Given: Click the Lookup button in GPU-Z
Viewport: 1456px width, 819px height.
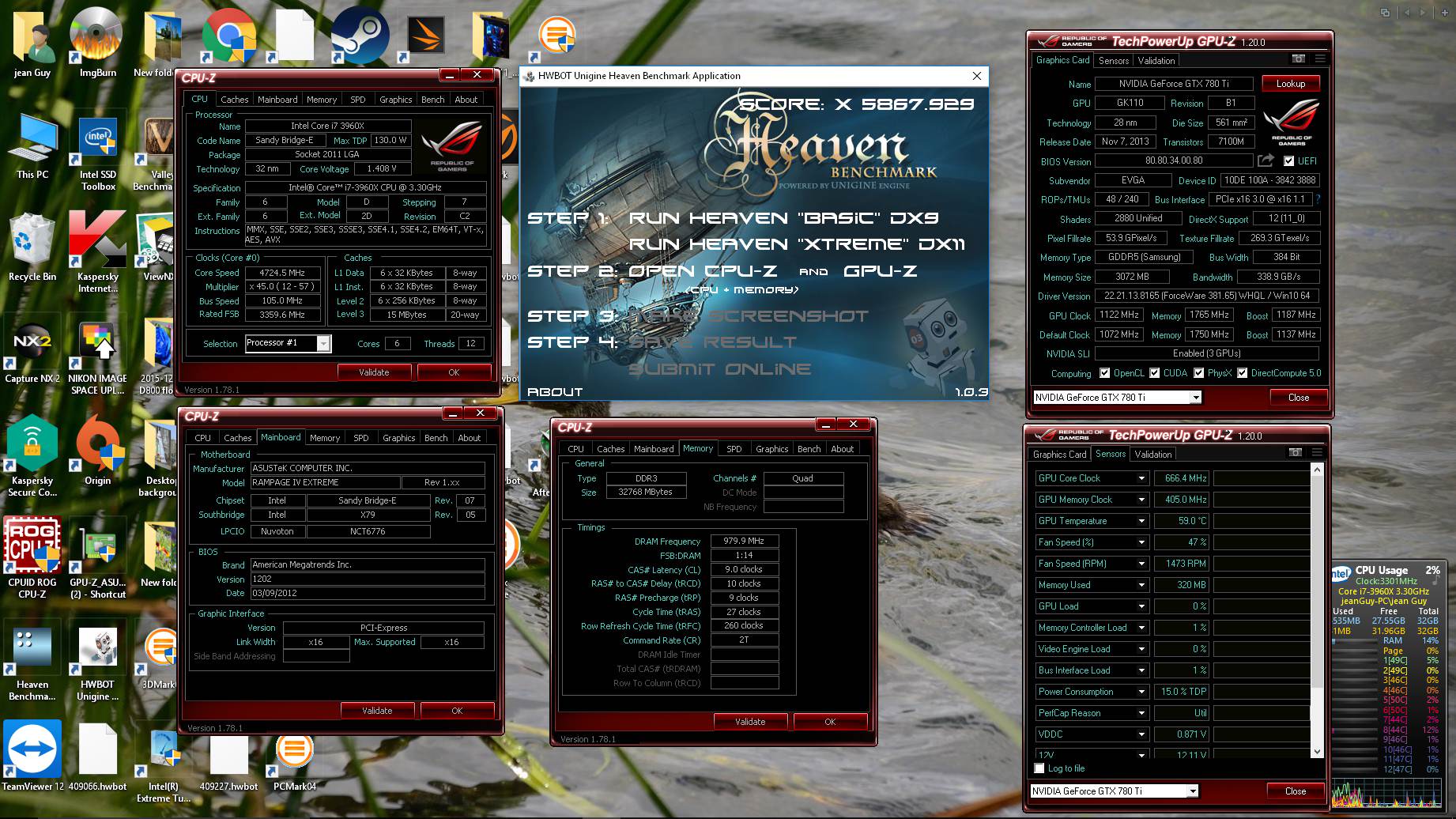Looking at the screenshot, I should (1290, 84).
